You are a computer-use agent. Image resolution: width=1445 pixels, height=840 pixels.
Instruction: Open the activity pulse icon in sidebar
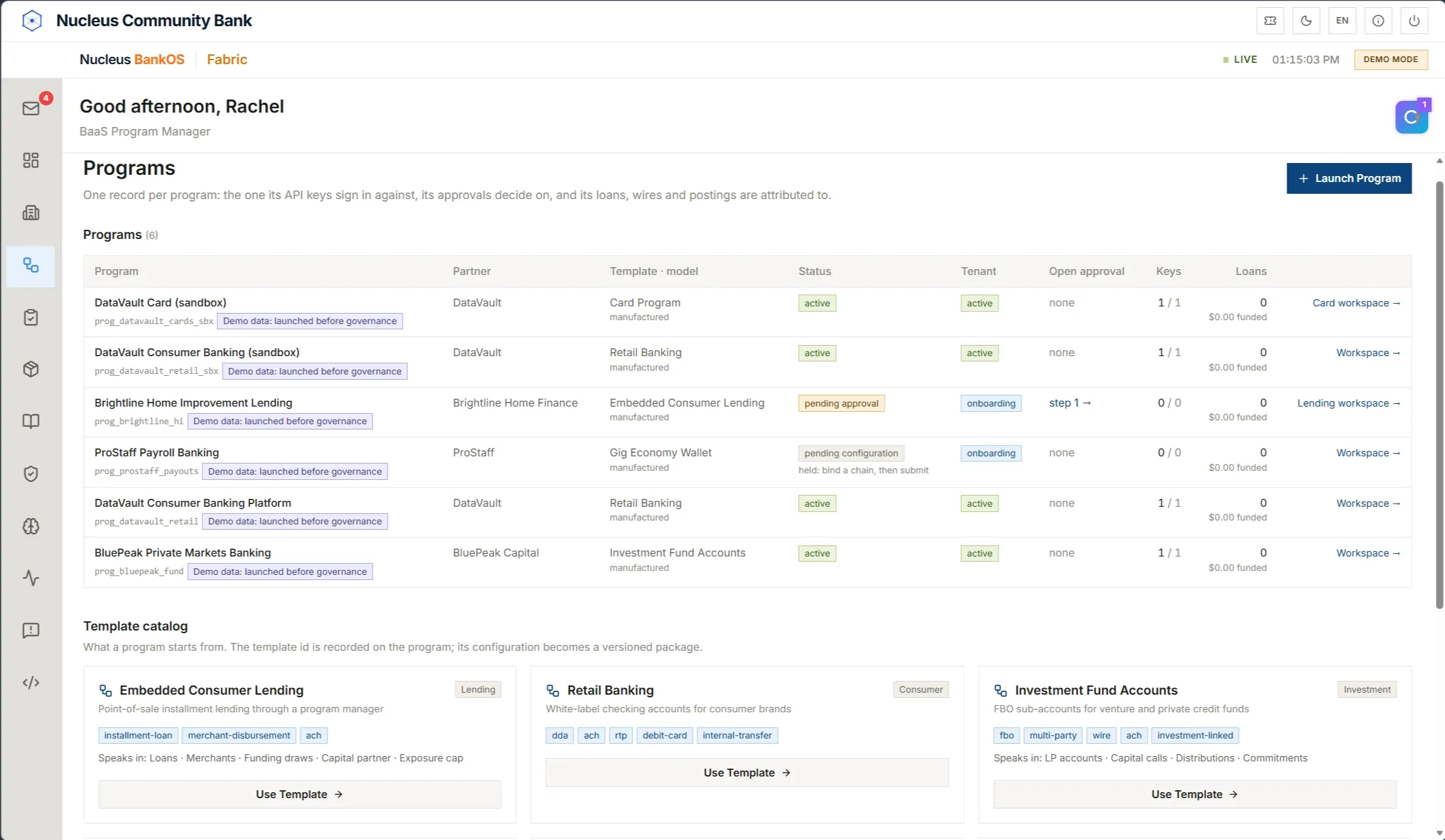click(x=31, y=578)
